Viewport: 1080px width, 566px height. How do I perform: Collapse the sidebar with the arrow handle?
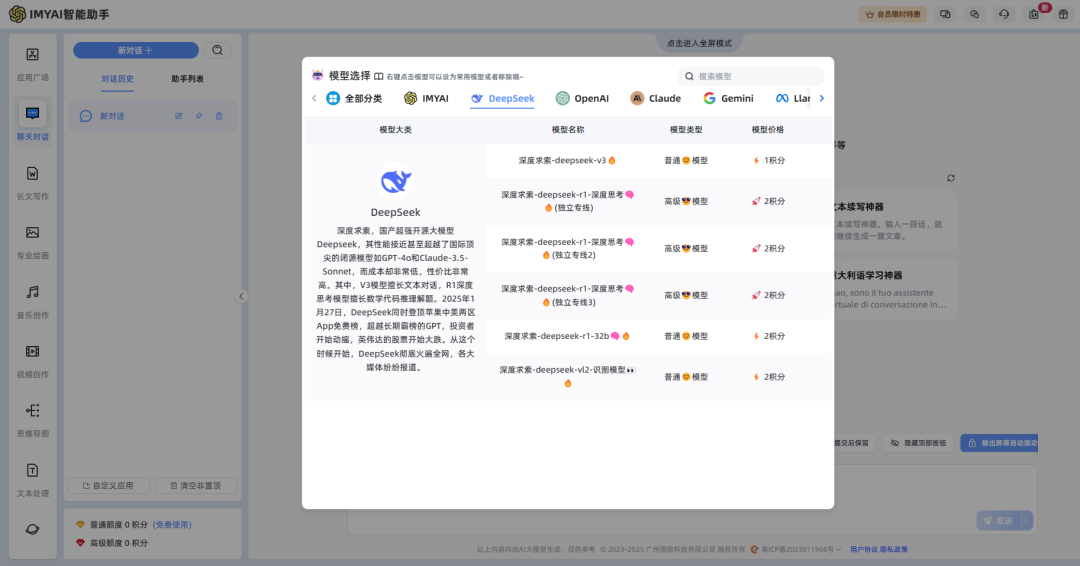(241, 297)
